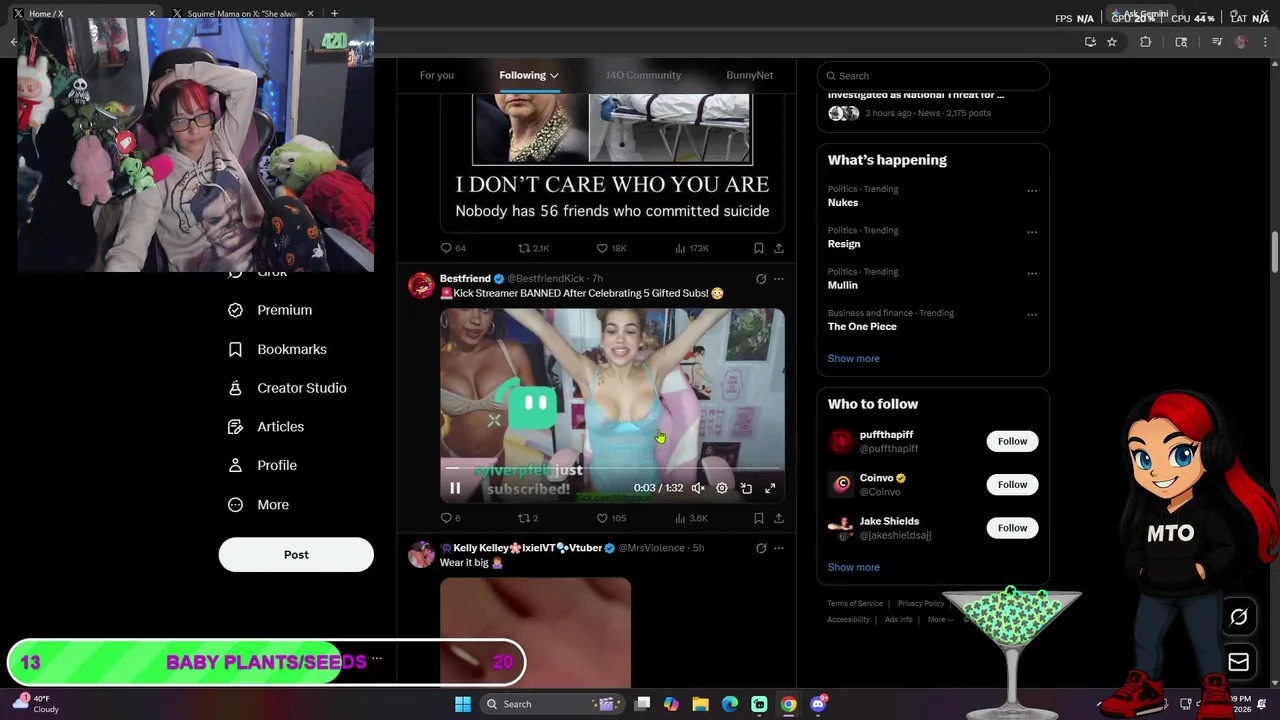
Task: Switch to the BunnyNet tab
Action: (749, 75)
